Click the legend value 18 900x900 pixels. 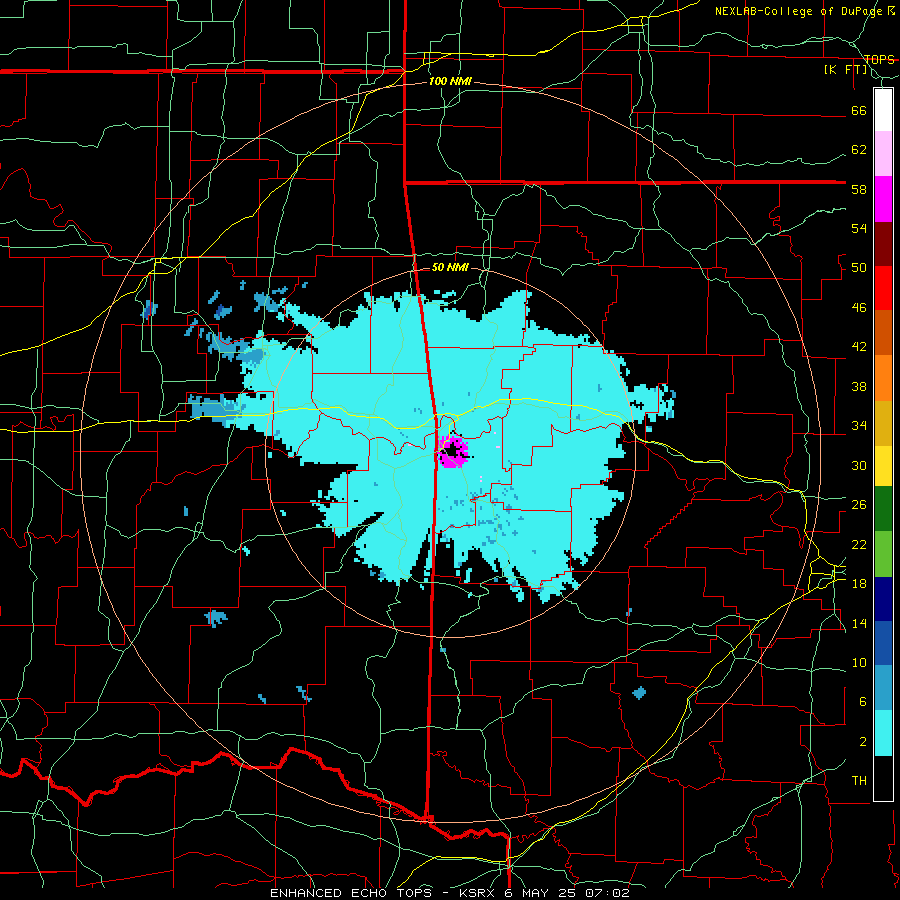tap(859, 584)
